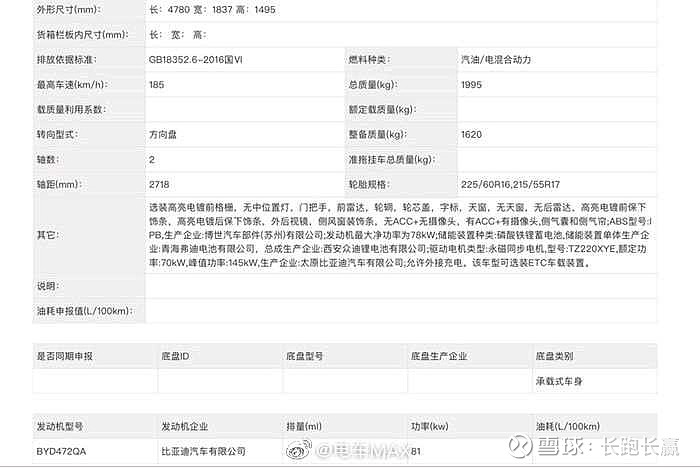
Task: Click the 底盘ID column header
Action: [x=175, y=356]
